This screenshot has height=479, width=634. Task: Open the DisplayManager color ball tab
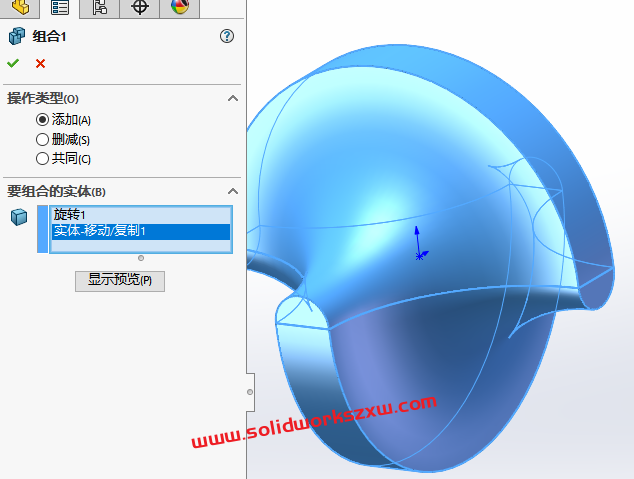(x=180, y=7)
